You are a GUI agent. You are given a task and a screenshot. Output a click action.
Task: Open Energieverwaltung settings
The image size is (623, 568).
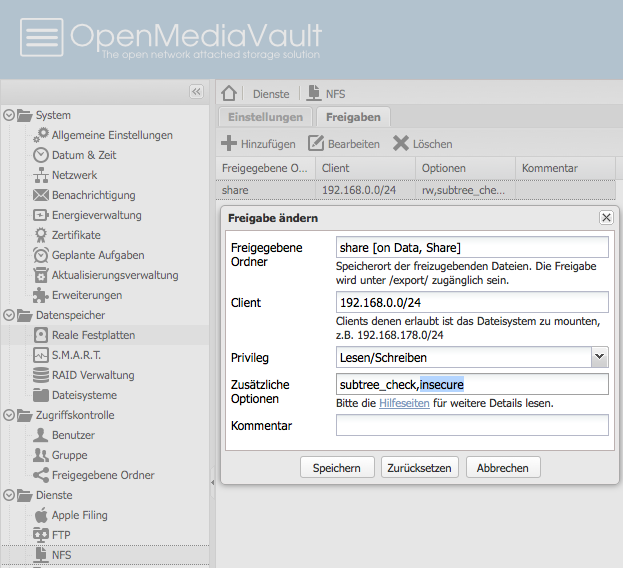coord(96,215)
